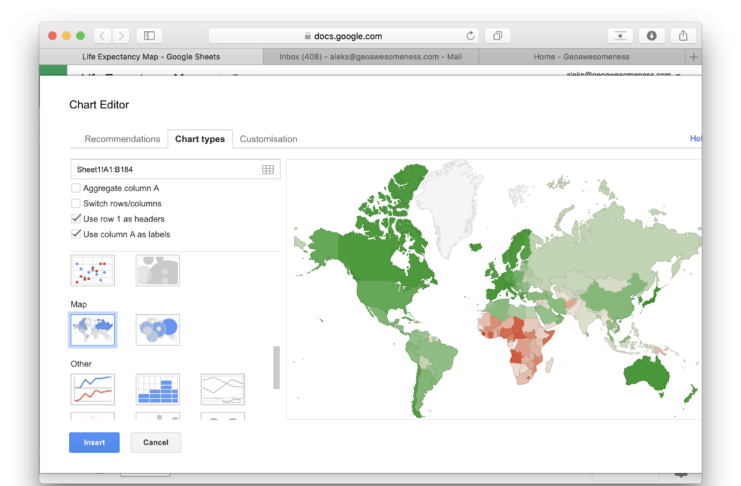Choose the scatter chart thumbnail

point(93,270)
